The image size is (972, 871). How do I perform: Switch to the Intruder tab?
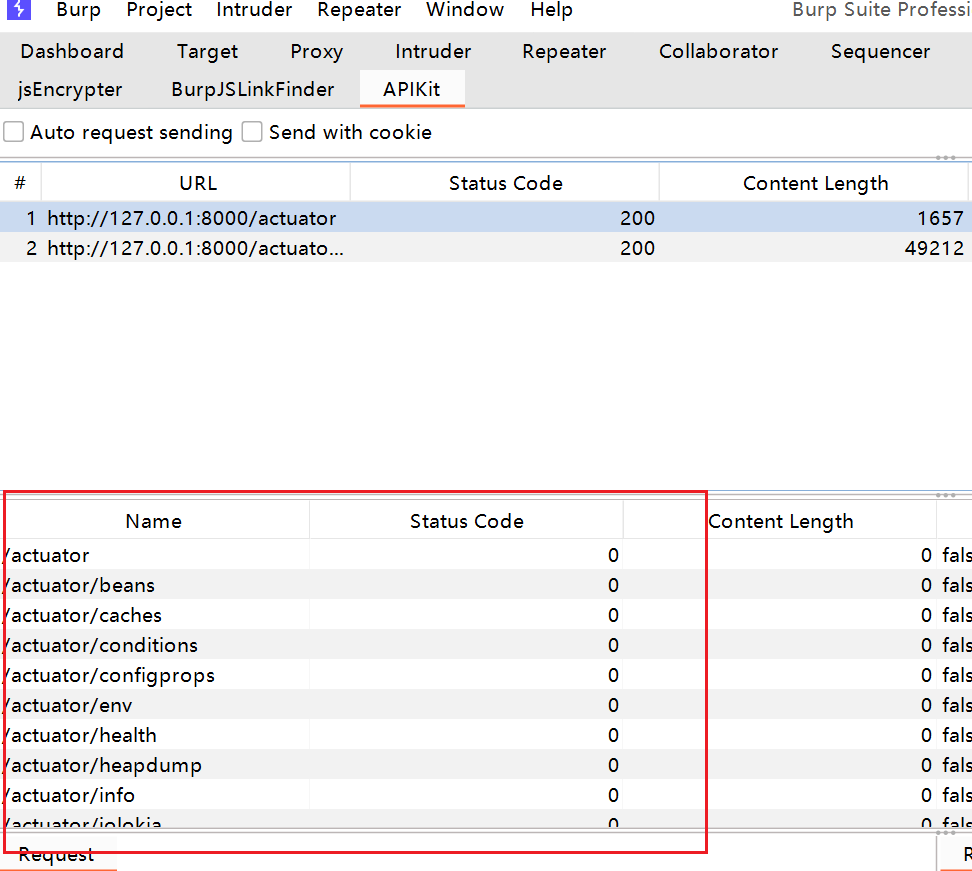click(433, 51)
